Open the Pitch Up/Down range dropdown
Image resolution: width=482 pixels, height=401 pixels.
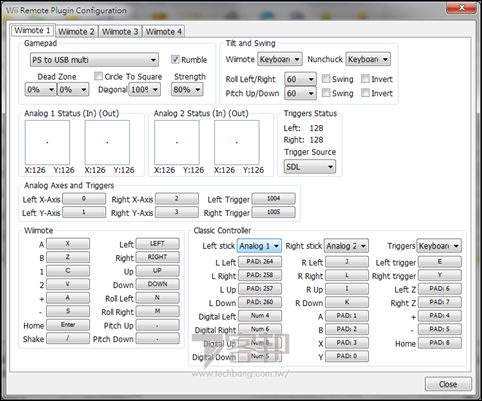pos(300,93)
